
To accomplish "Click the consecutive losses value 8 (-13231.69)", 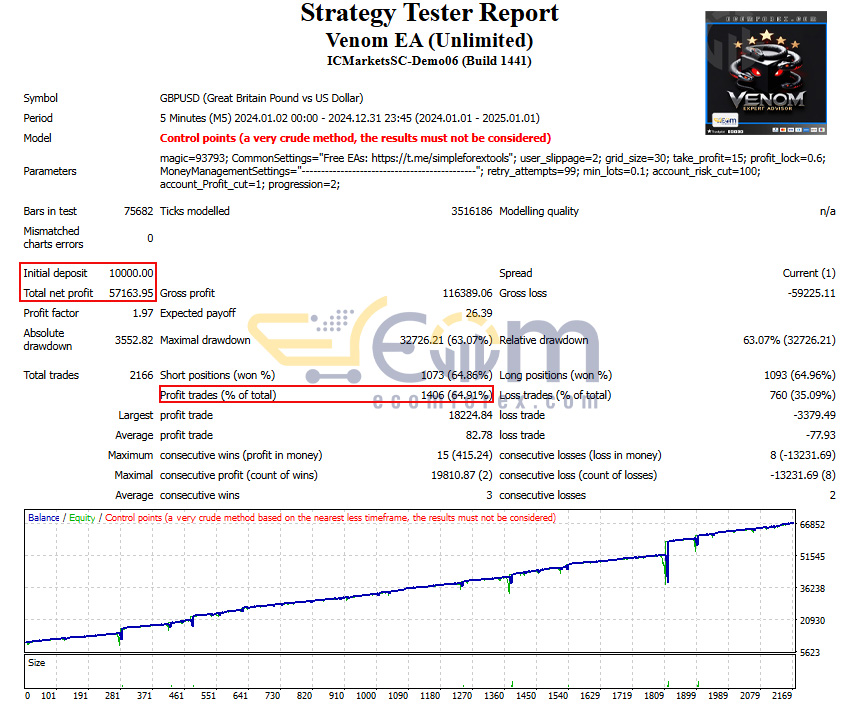I will click(802, 455).
